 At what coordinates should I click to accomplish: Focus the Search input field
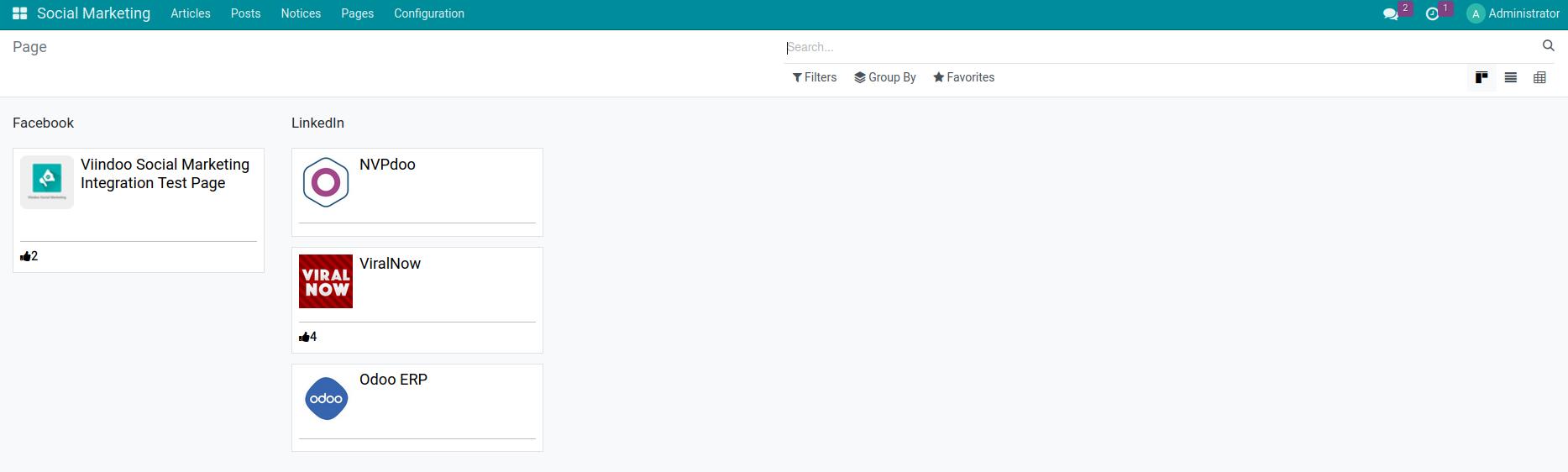coord(1162,47)
